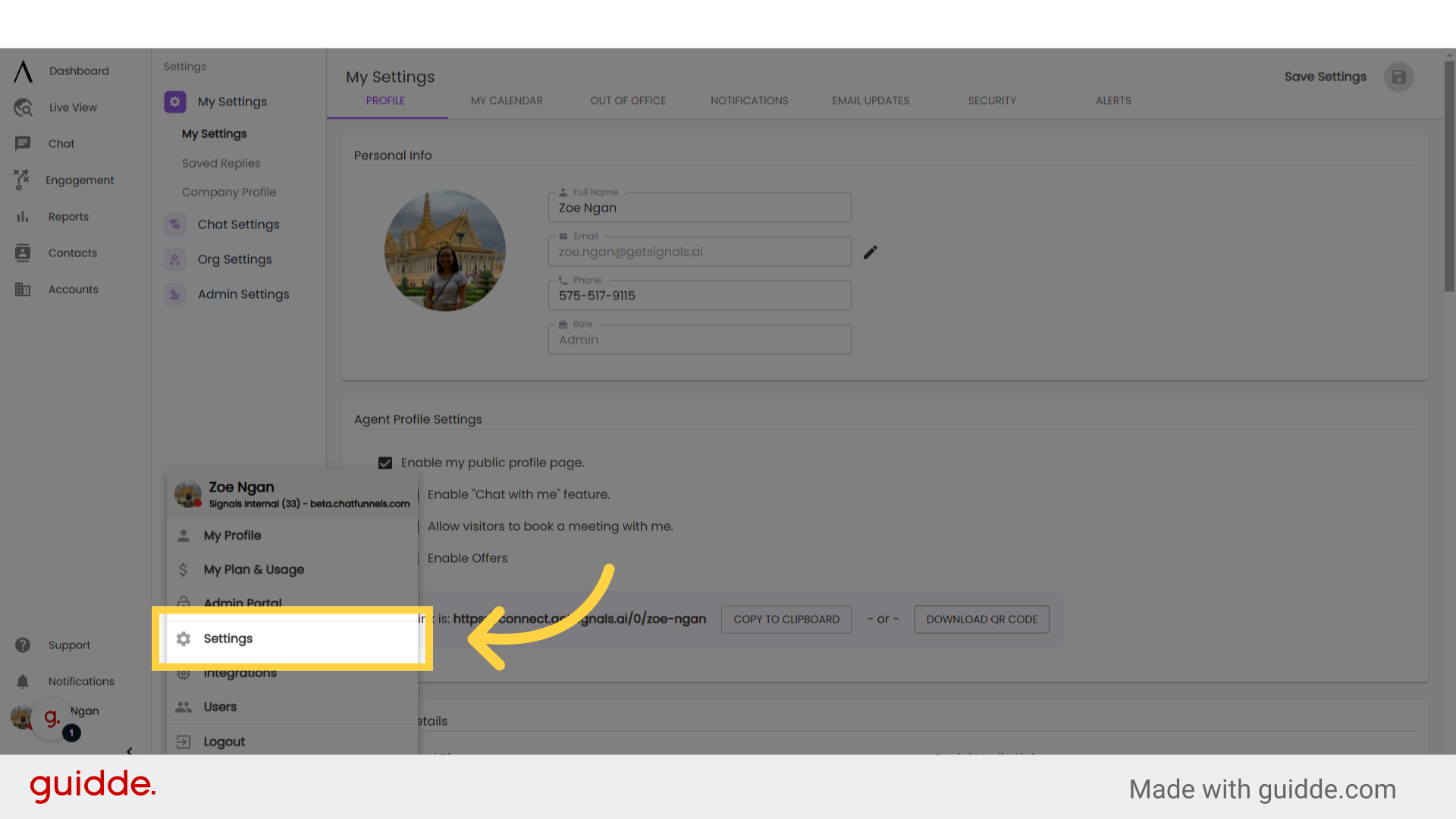Open Dashboard via the logo icon
1456x819 pixels.
[24, 71]
